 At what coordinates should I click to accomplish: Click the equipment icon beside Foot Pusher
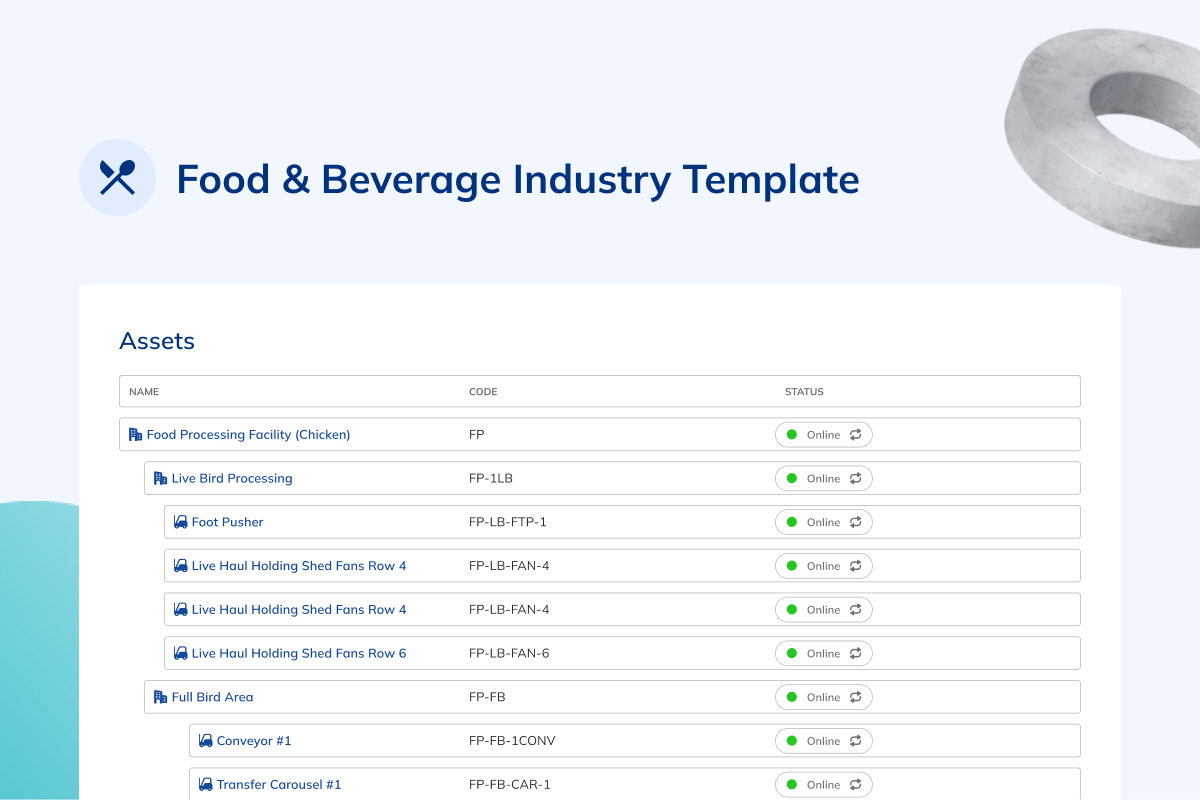click(181, 522)
